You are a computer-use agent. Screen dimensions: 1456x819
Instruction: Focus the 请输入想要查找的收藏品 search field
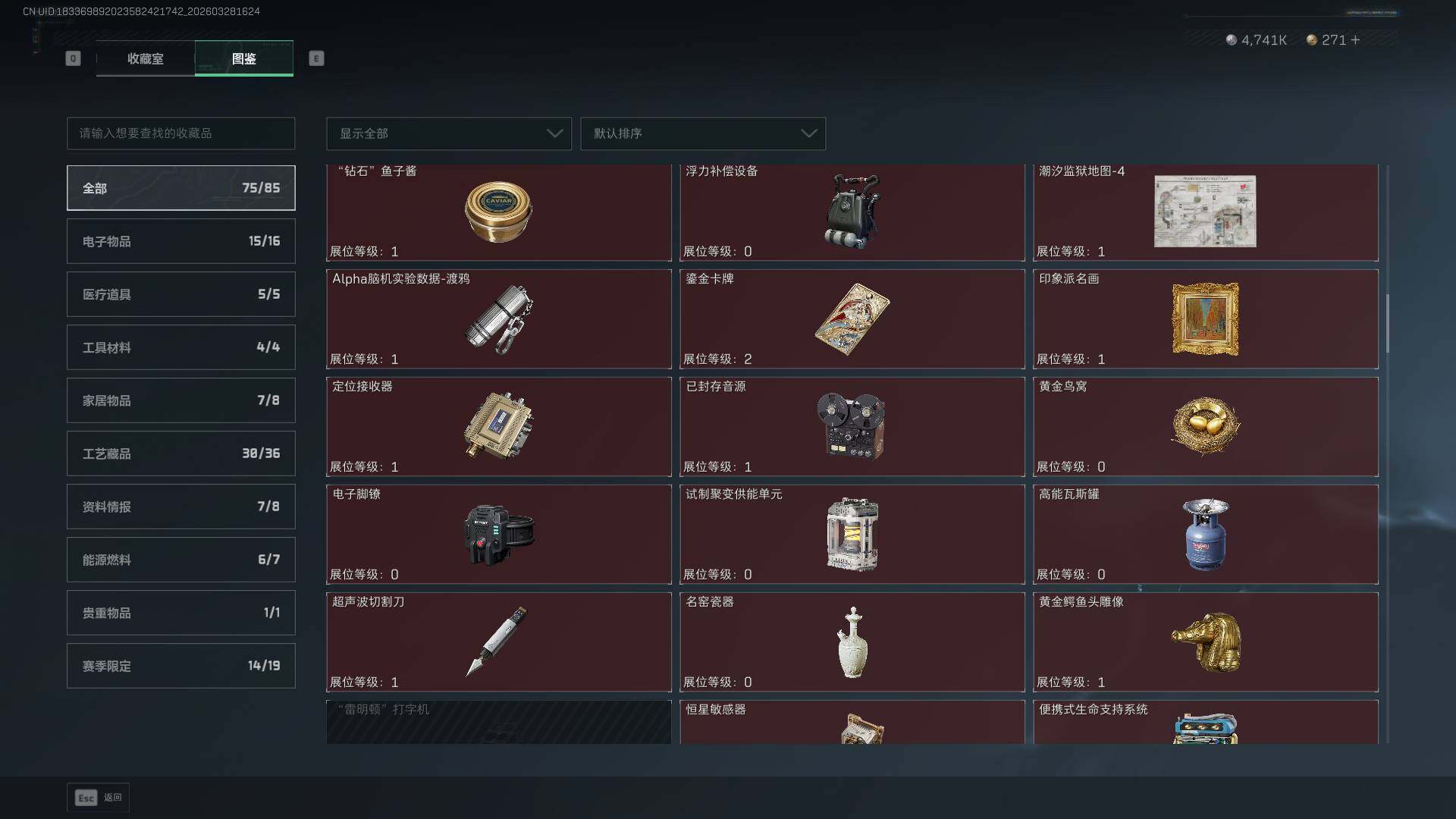click(181, 133)
